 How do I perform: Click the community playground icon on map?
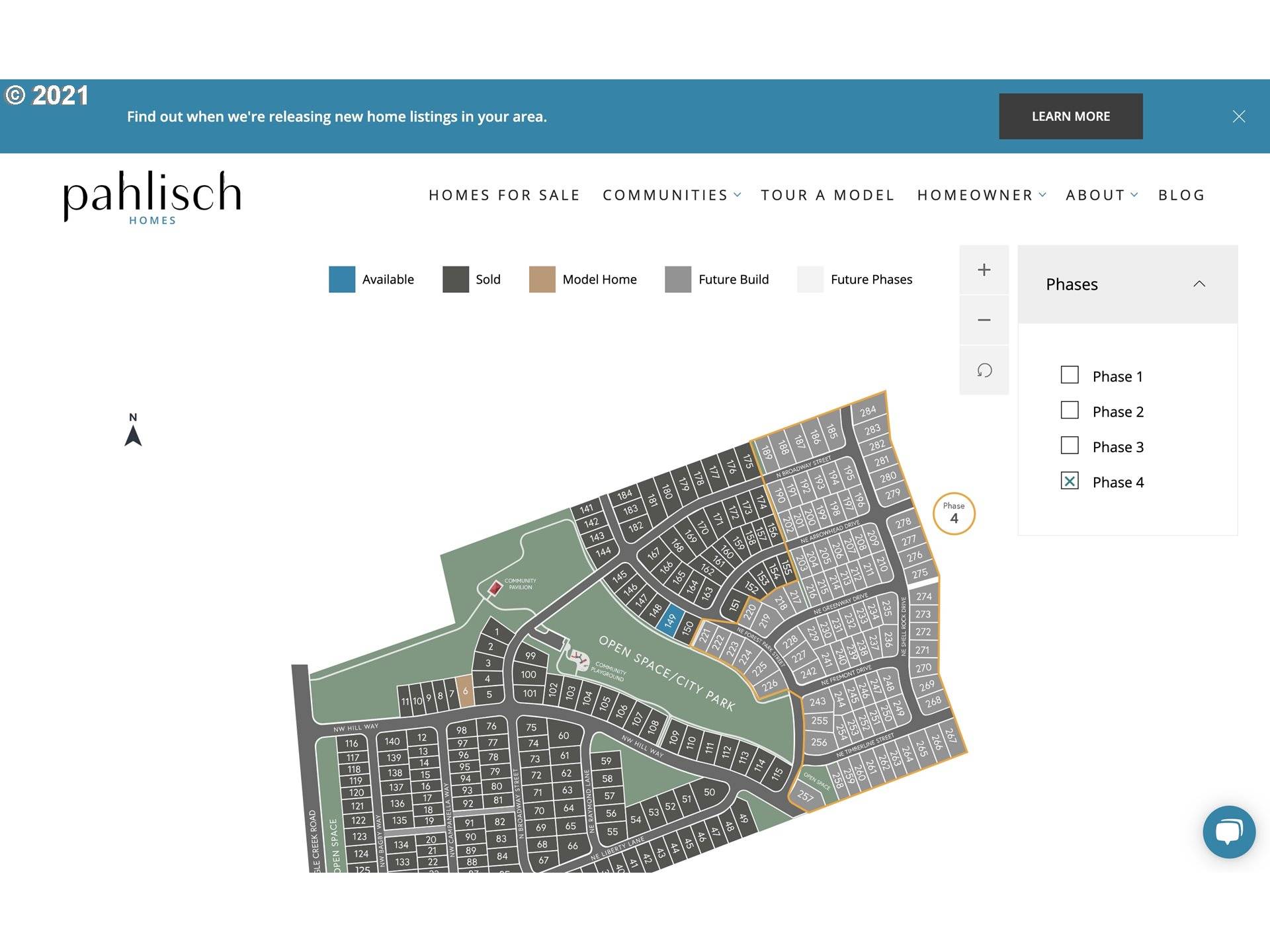[x=579, y=658]
